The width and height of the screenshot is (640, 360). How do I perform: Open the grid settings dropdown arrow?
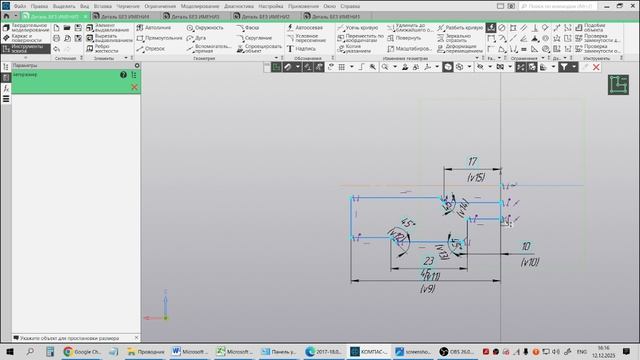click(351, 67)
